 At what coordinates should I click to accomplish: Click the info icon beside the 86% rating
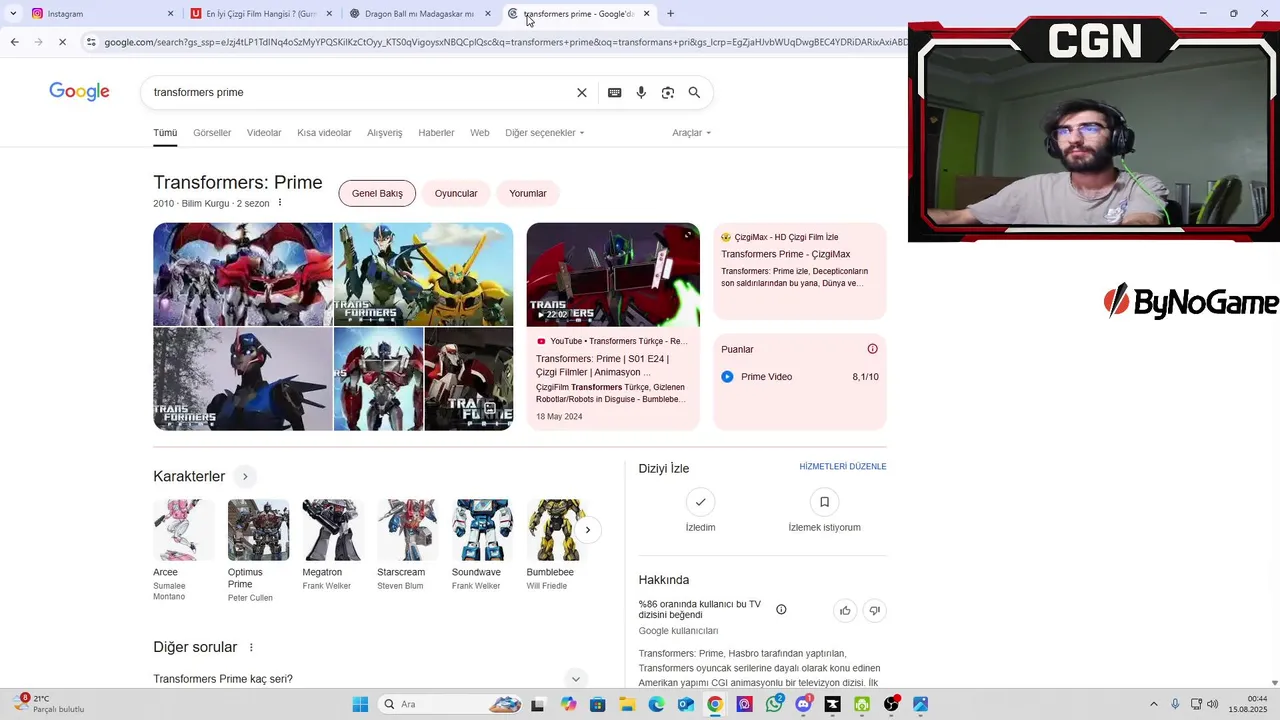781,610
